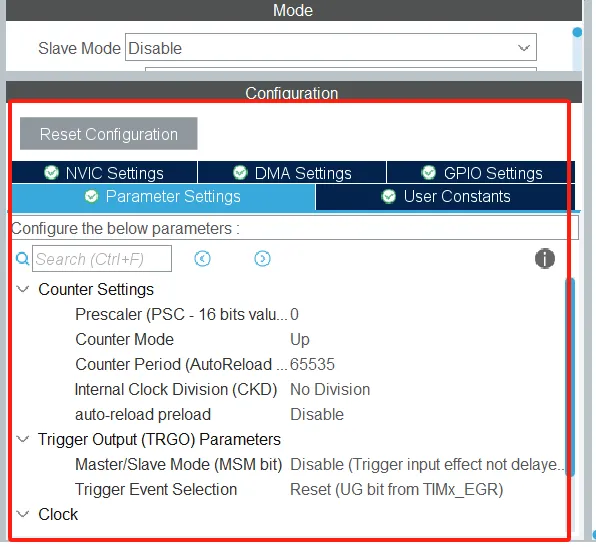Click the Reset Configuration button
Image resolution: width=596 pixels, height=547 pixels.
[x=109, y=134]
